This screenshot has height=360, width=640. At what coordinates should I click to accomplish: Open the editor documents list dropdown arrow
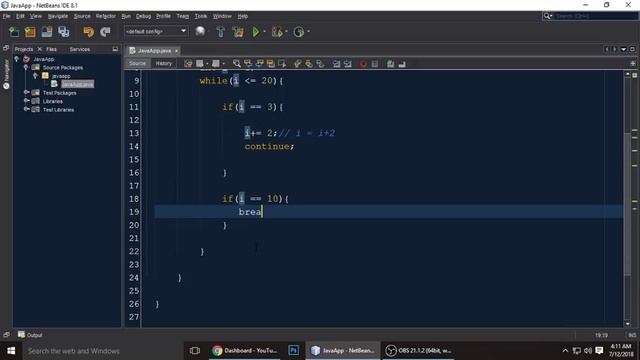(x=623, y=49)
